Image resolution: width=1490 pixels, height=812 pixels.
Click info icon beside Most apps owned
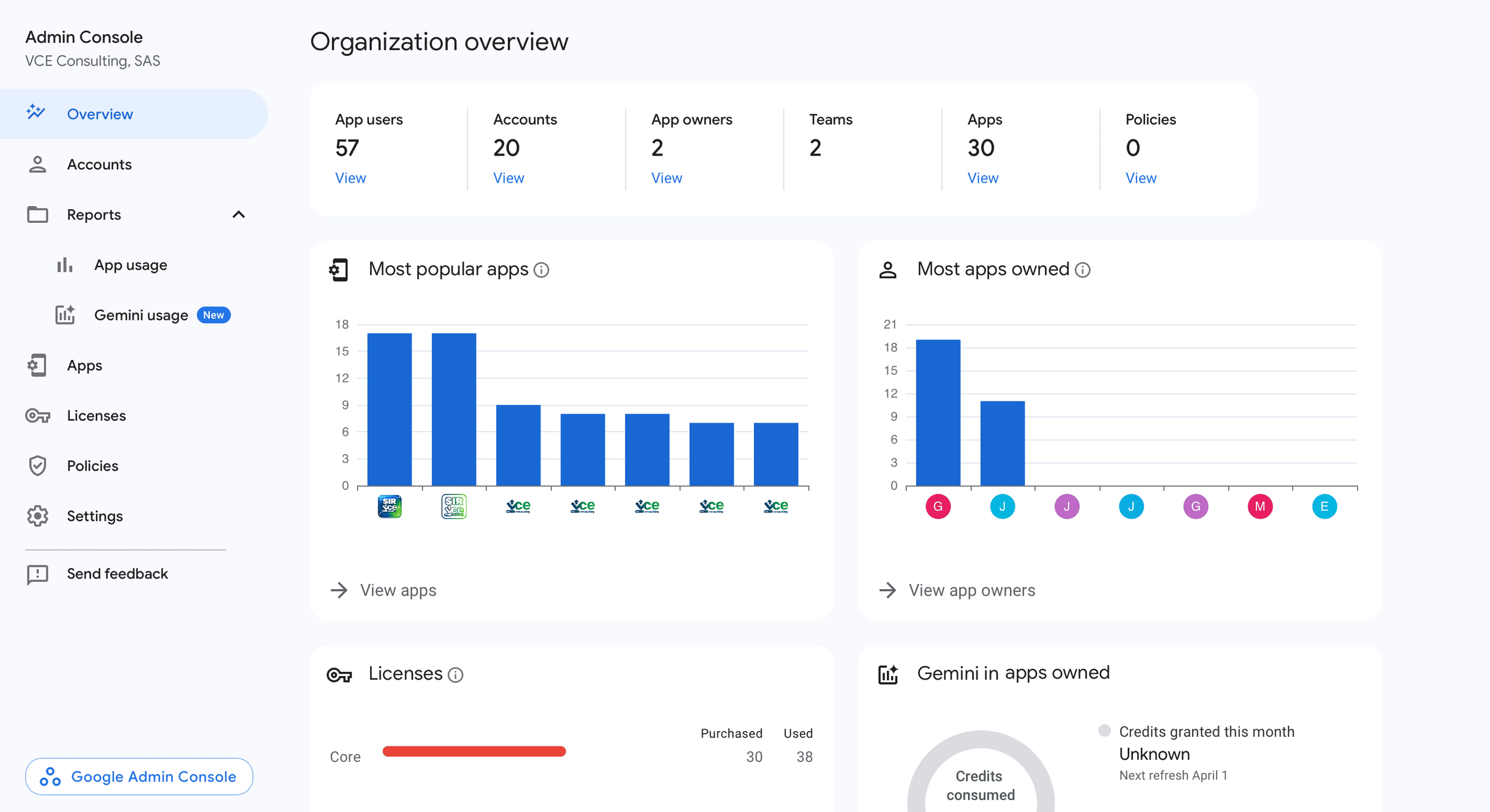tap(1082, 270)
